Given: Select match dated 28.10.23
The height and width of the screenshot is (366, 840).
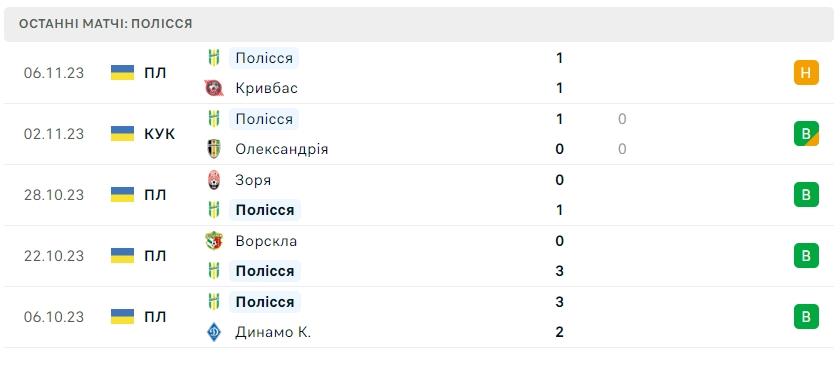Looking at the screenshot, I should (x=420, y=195).
